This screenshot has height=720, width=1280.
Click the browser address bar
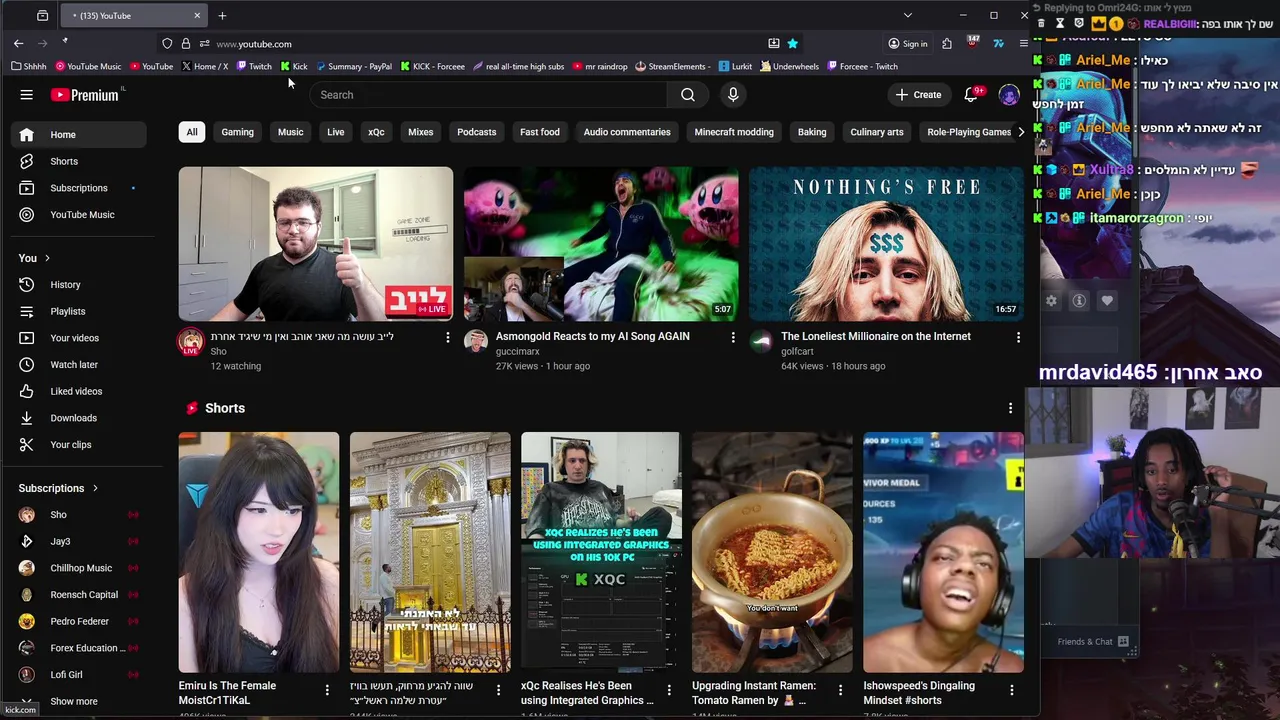(480, 44)
